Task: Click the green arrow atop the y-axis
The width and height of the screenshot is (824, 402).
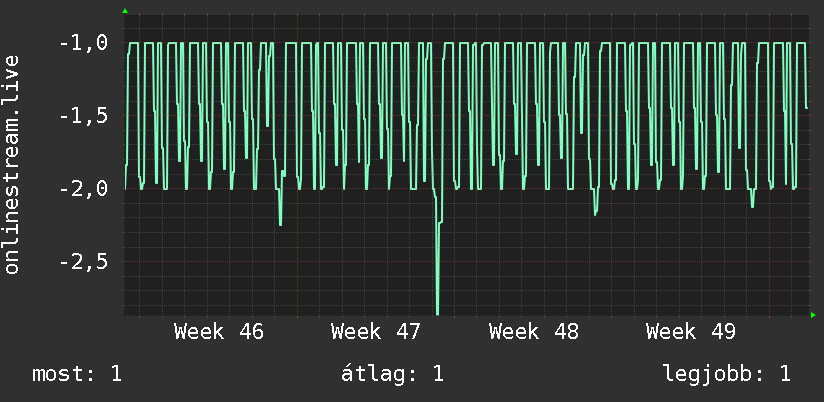Action: point(125,11)
